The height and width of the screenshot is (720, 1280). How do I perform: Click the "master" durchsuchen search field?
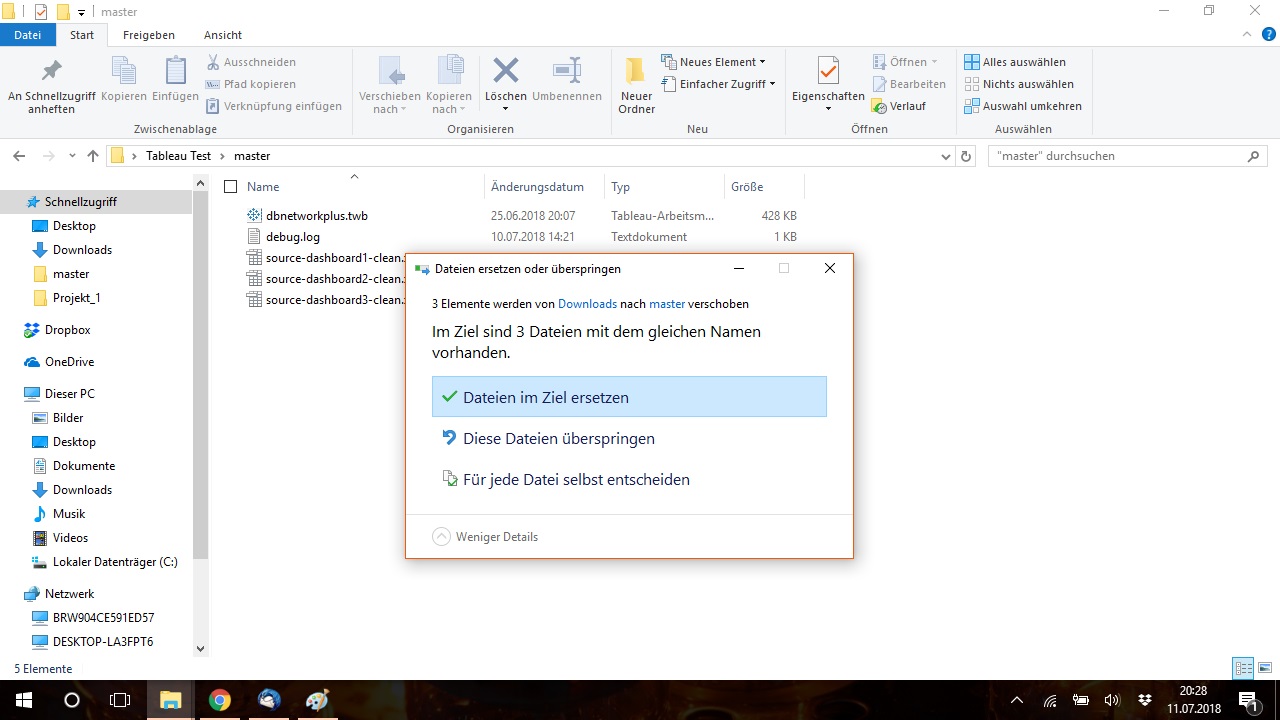pos(1115,156)
